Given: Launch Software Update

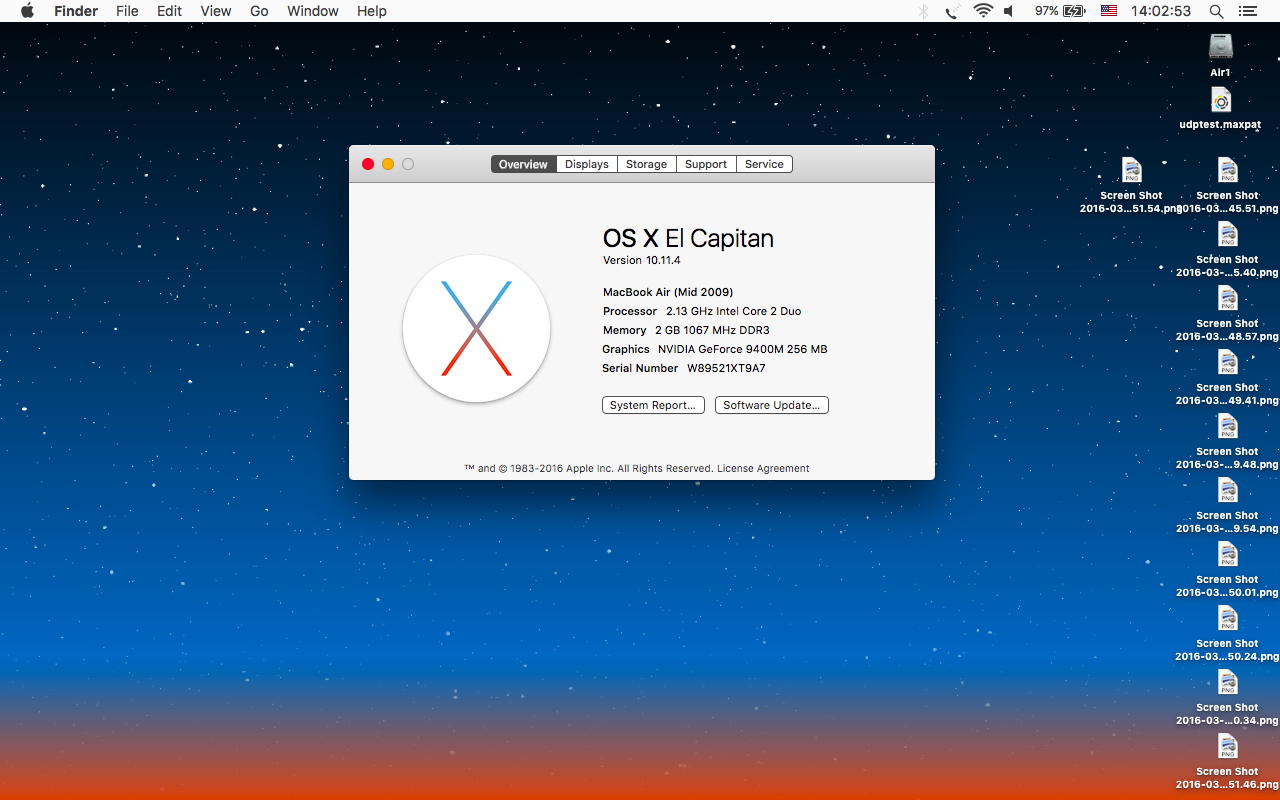Looking at the screenshot, I should (772, 405).
